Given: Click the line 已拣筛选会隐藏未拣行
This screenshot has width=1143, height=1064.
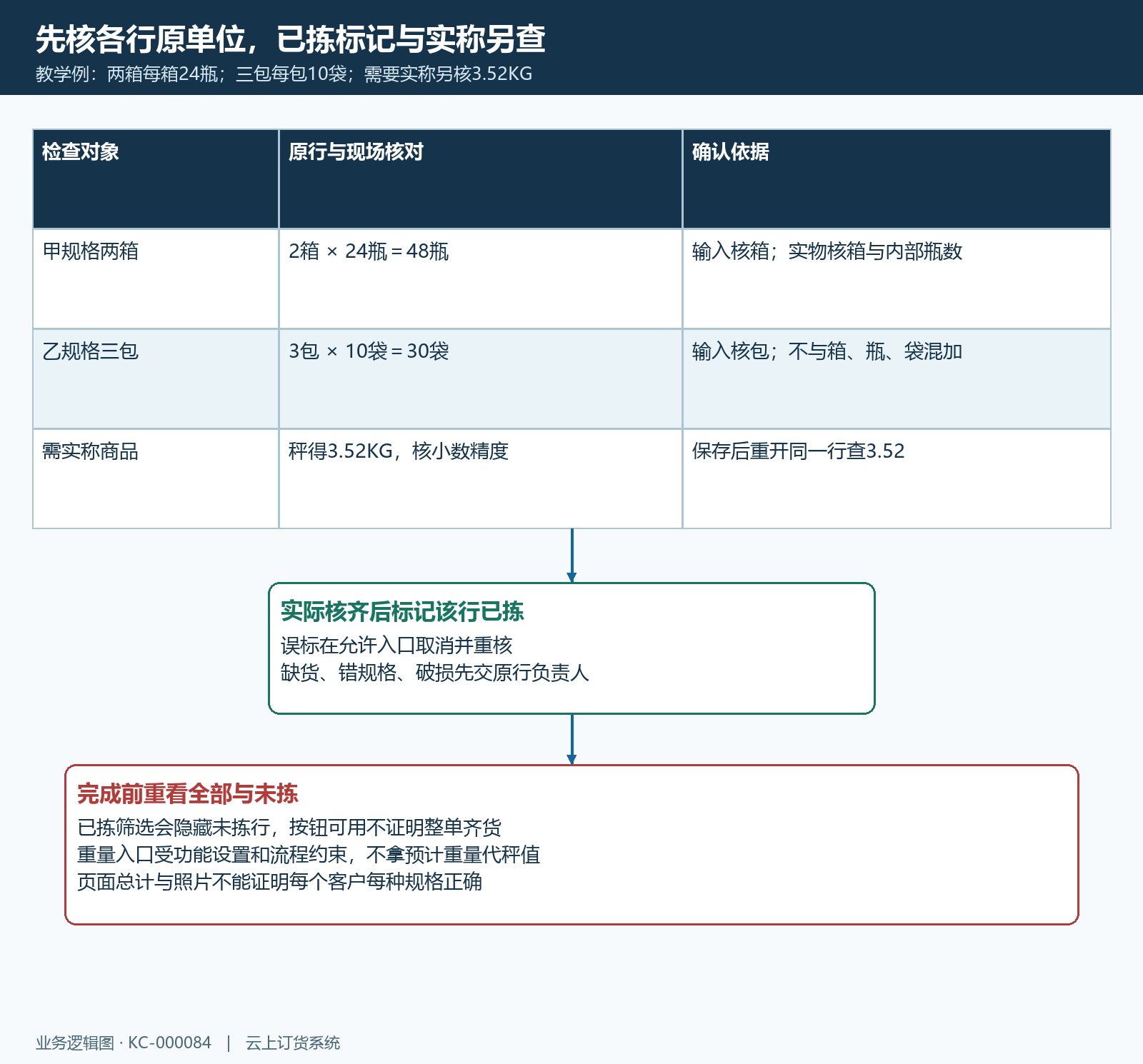Looking at the screenshot, I should pos(289,828).
